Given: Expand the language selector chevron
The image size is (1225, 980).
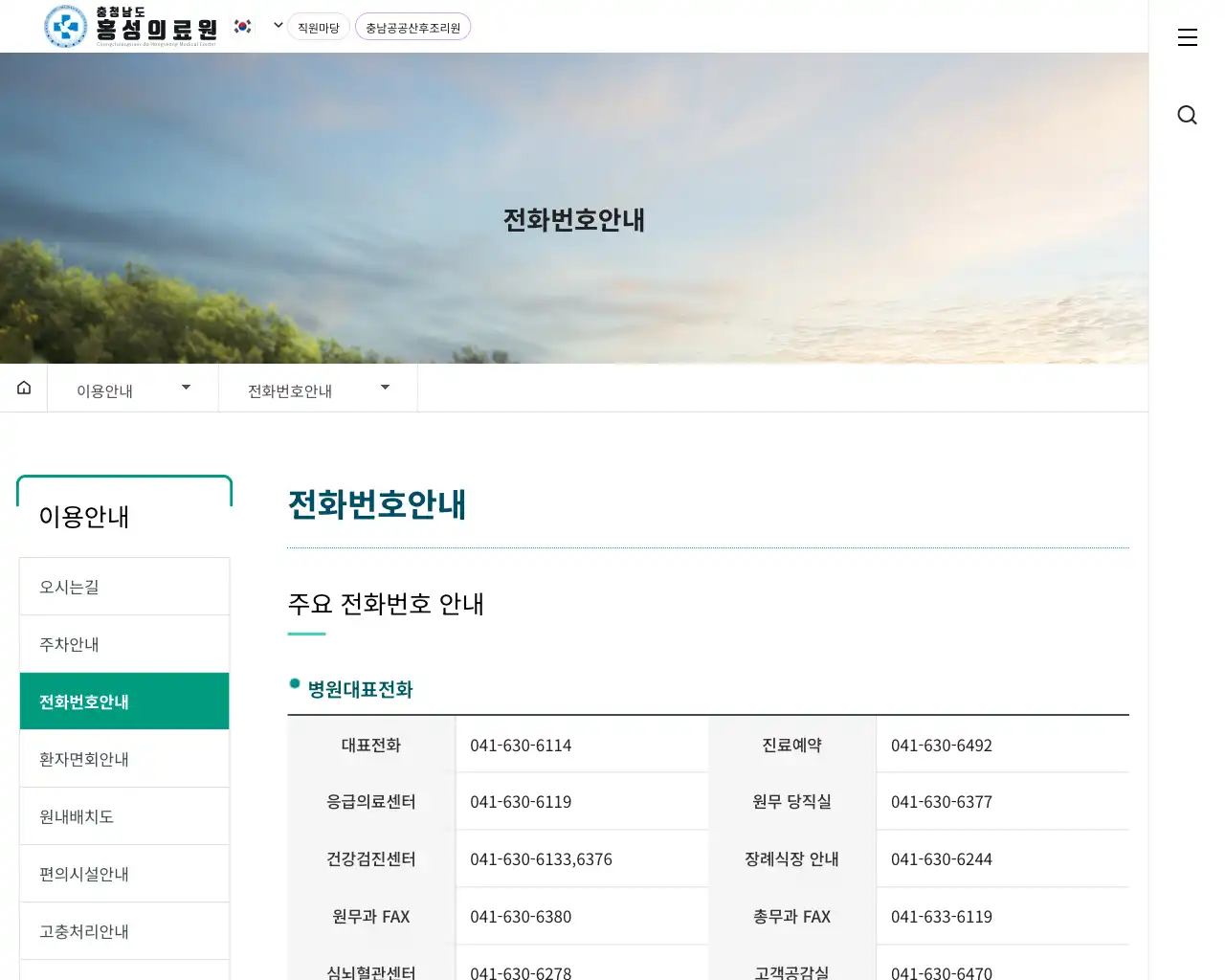Looking at the screenshot, I should click(278, 26).
